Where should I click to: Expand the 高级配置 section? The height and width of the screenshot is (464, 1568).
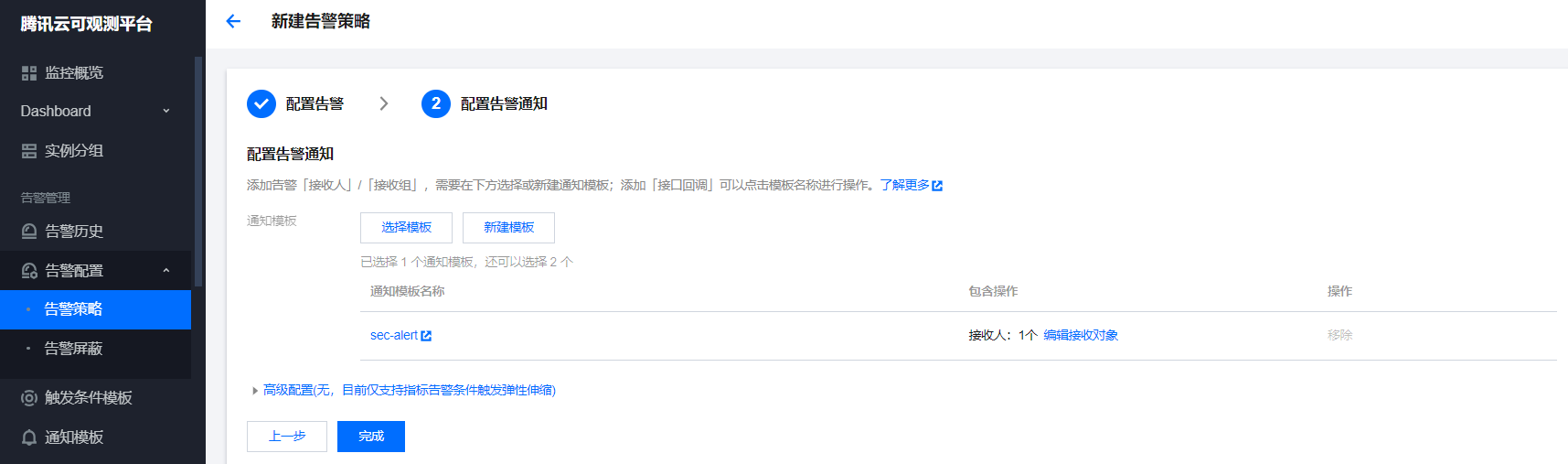(x=255, y=391)
